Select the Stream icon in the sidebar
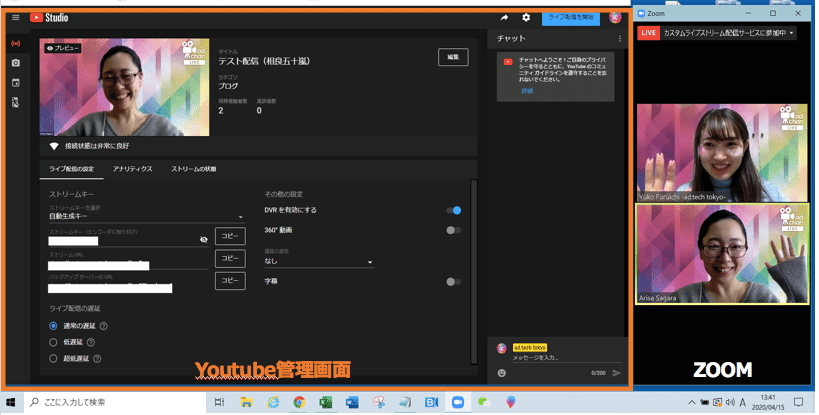 pyautogui.click(x=16, y=43)
